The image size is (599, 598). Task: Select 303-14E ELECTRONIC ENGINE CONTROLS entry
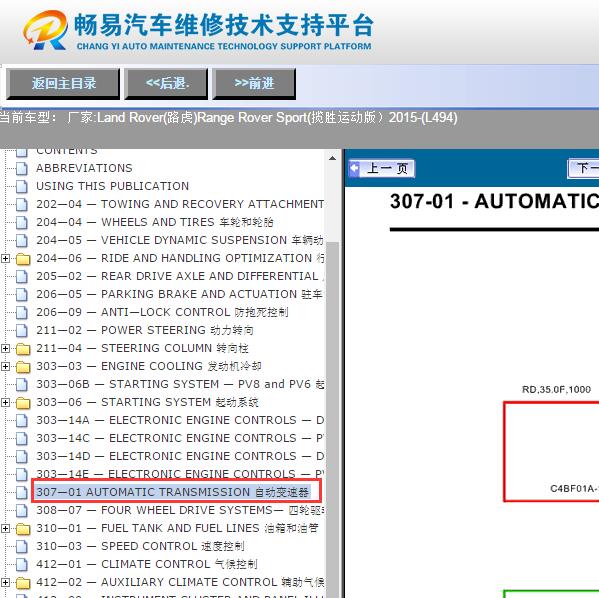[x=180, y=474]
